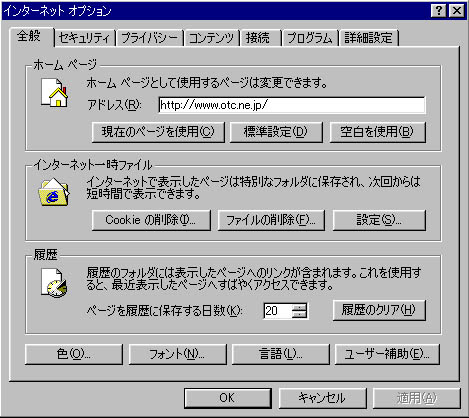Viewport: 469px width, 418px height.
Task: Click Cookie の削除 button
Action: [151, 220]
